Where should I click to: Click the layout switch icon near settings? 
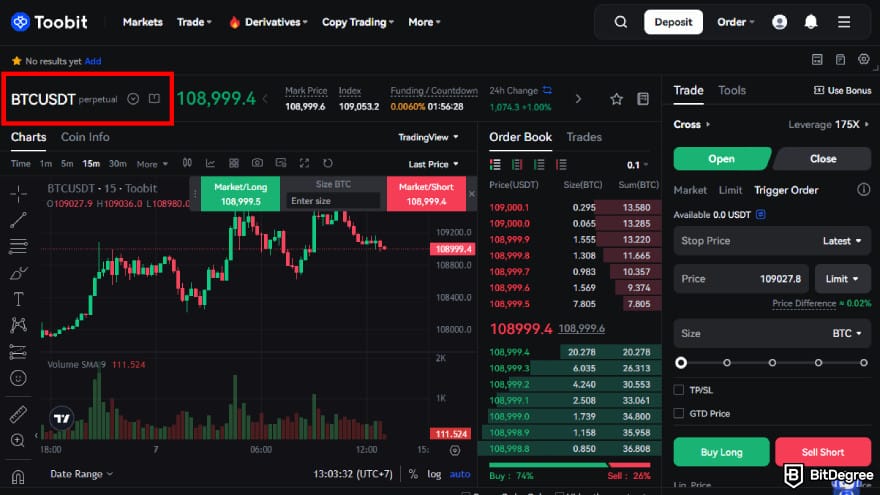tap(817, 59)
